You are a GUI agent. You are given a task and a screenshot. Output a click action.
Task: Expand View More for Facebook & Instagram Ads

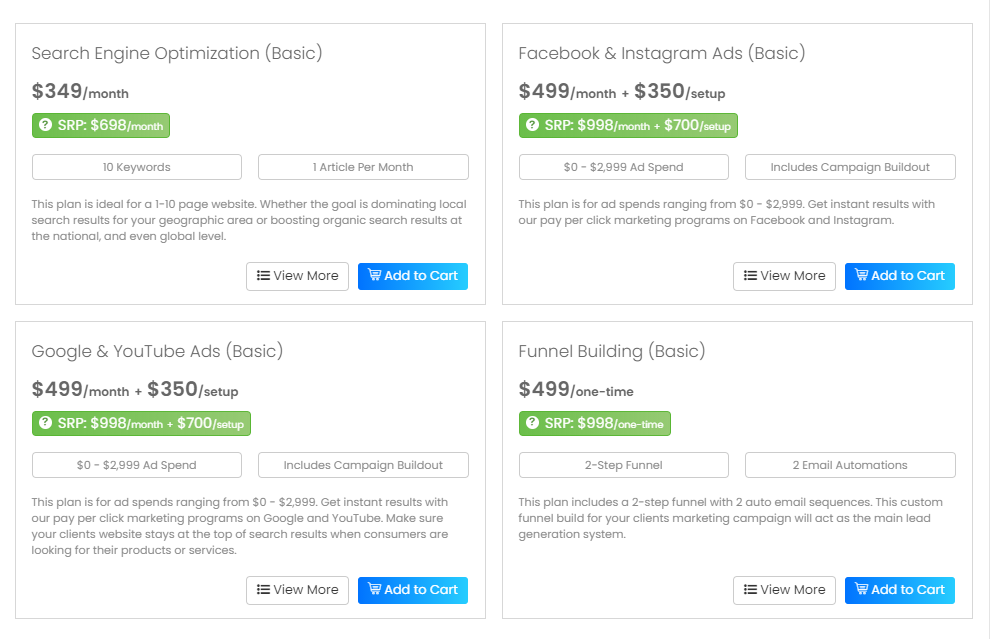(x=784, y=276)
